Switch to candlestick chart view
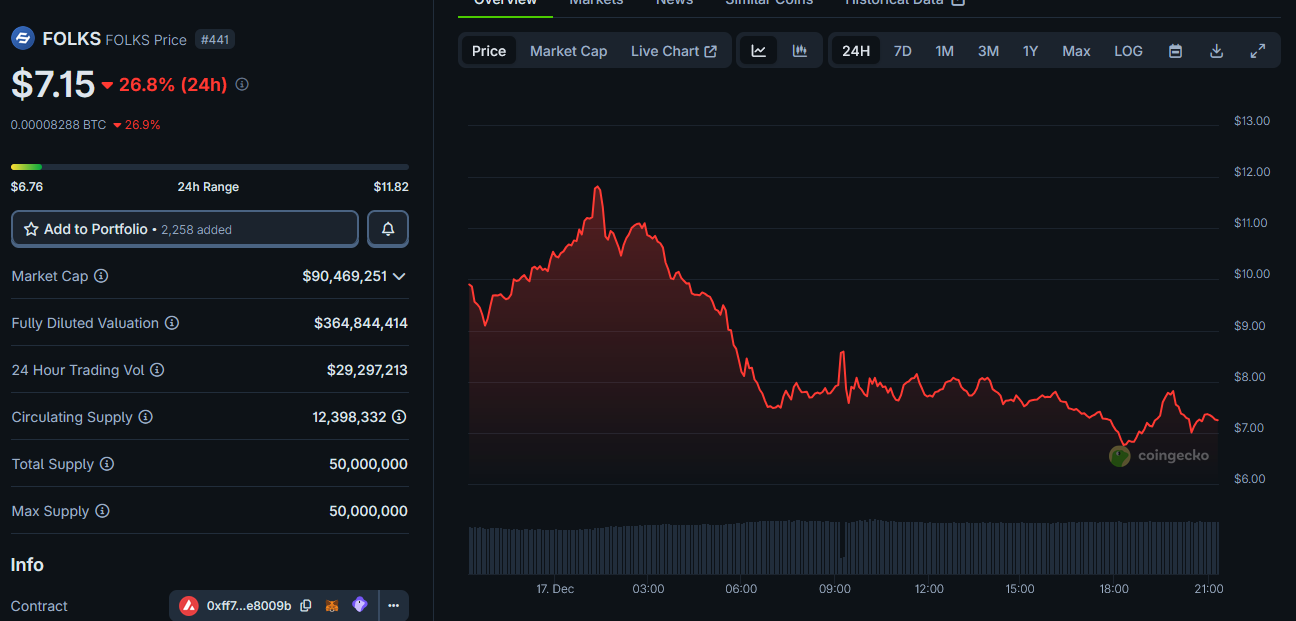Screen dimensions: 1296x621 click(x=800, y=51)
